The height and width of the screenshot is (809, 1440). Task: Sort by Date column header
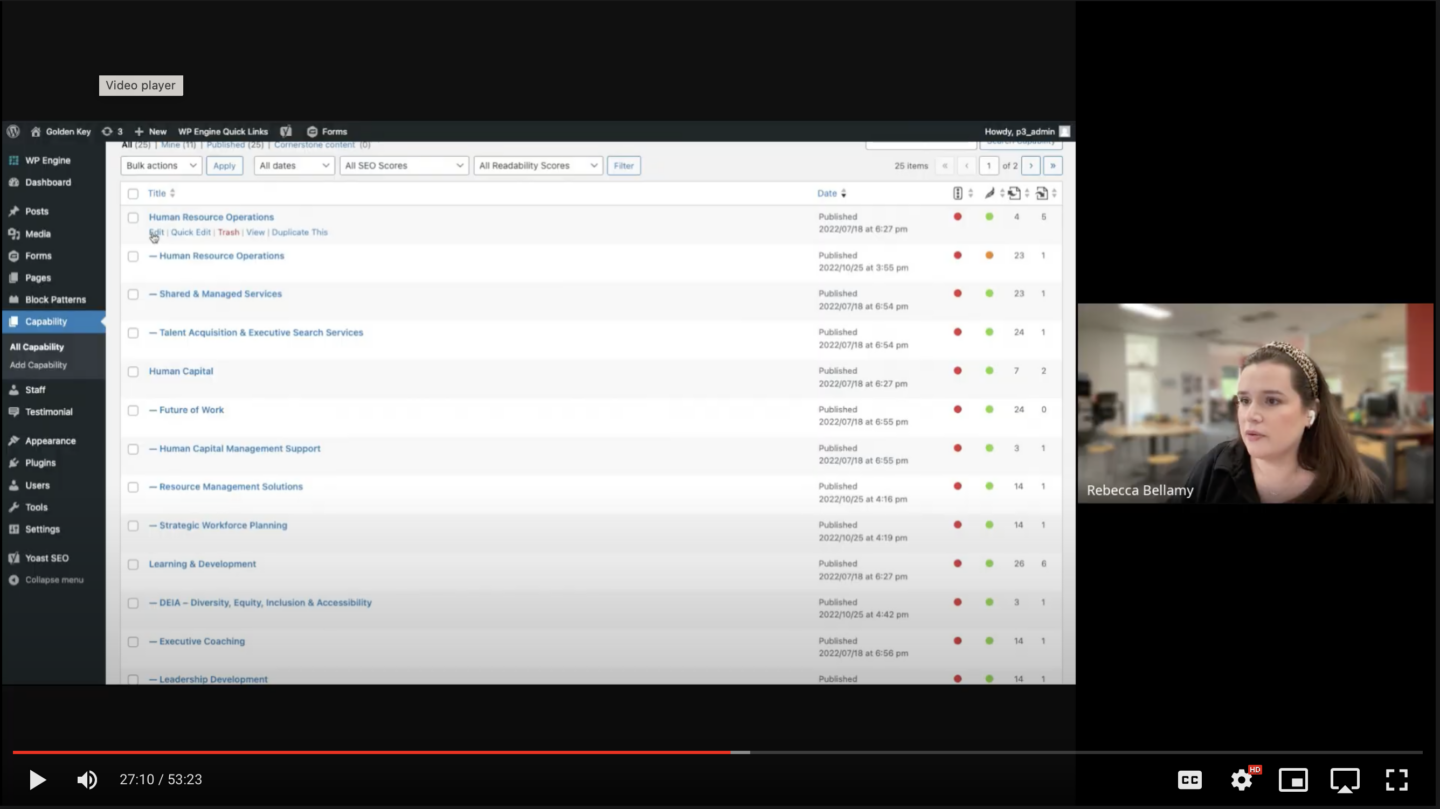point(831,193)
